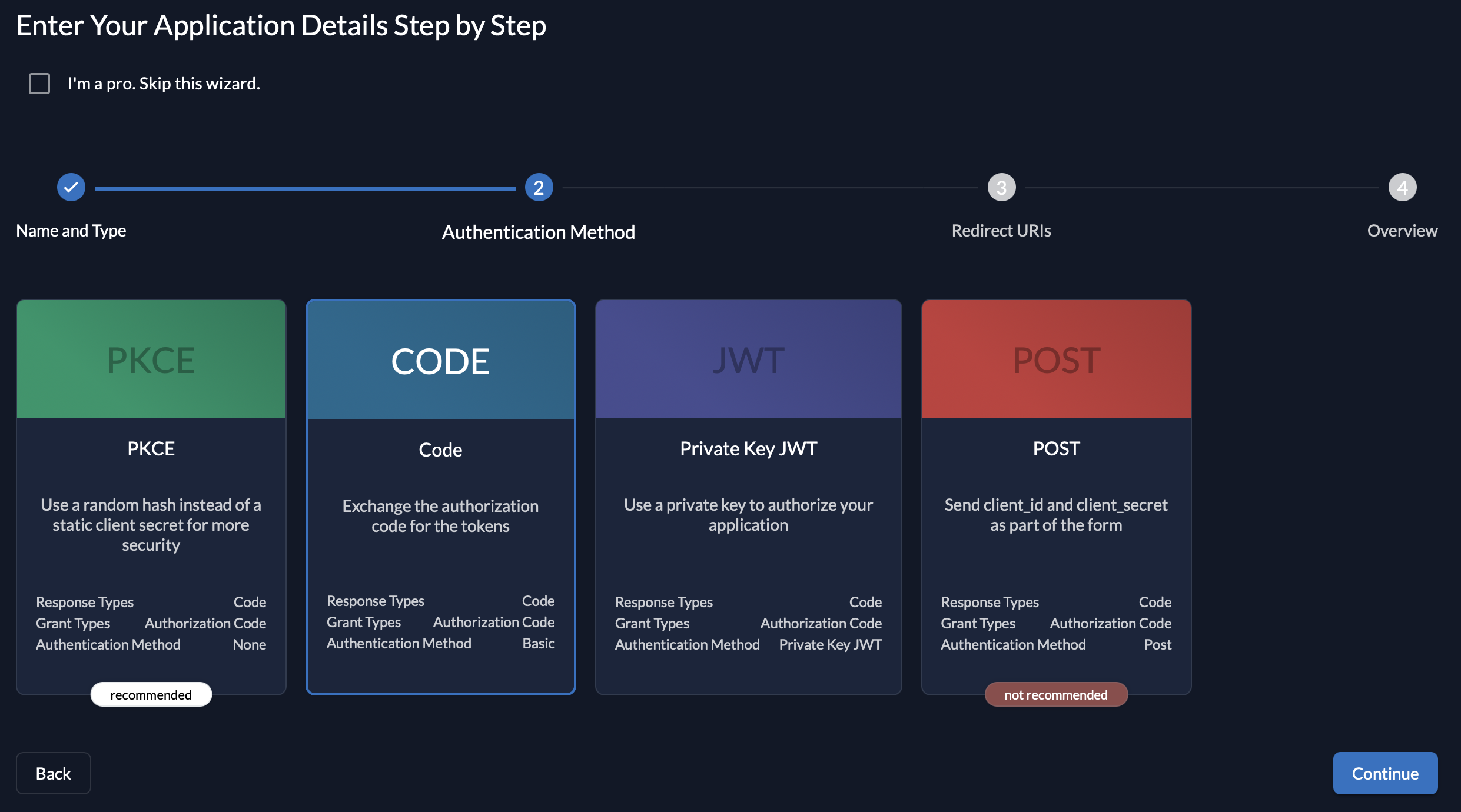Viewport: 1461px width, 812px height.
Task: Click the Overview step label
Action: (x=1402, y=231)
